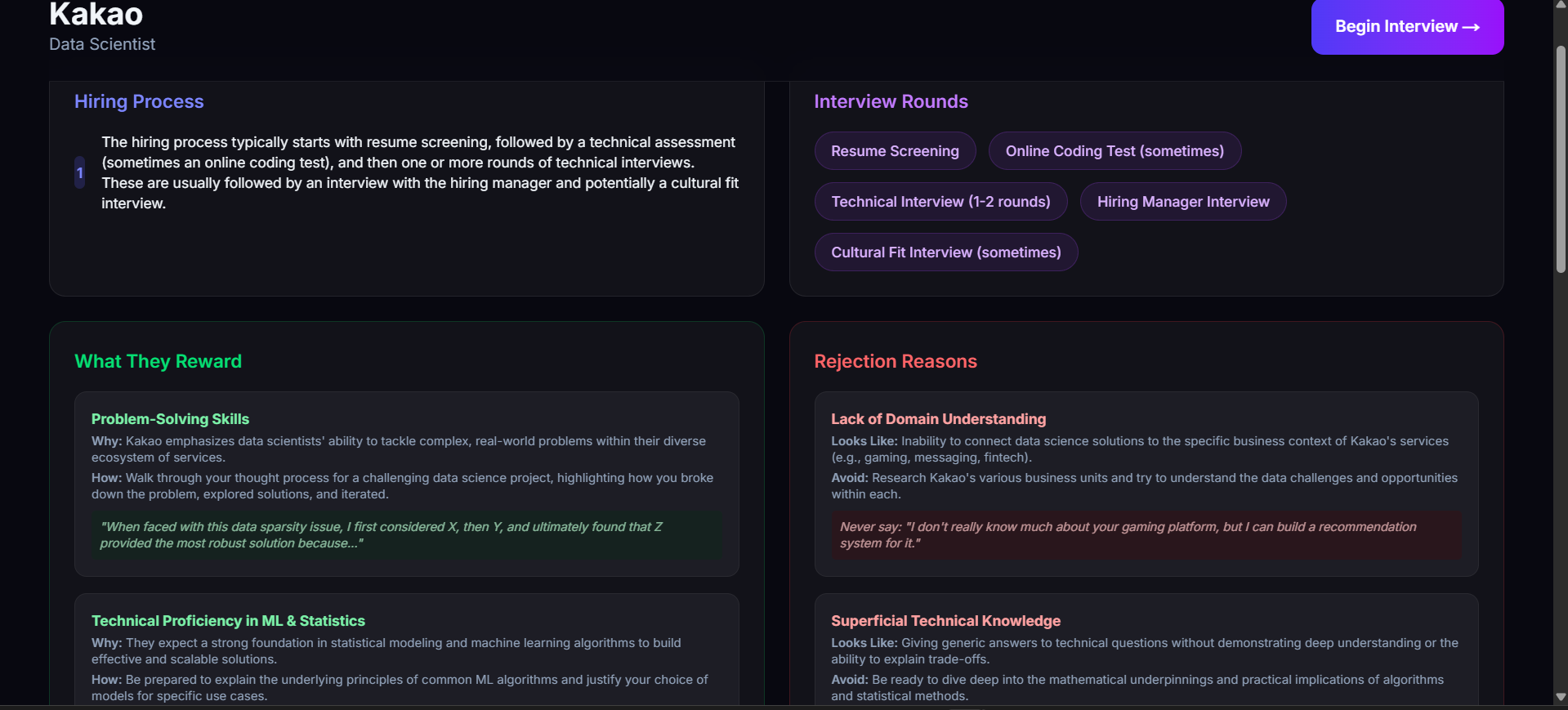Click the Avoid text about mathematical underpinnings

[x=1137, y=688]
